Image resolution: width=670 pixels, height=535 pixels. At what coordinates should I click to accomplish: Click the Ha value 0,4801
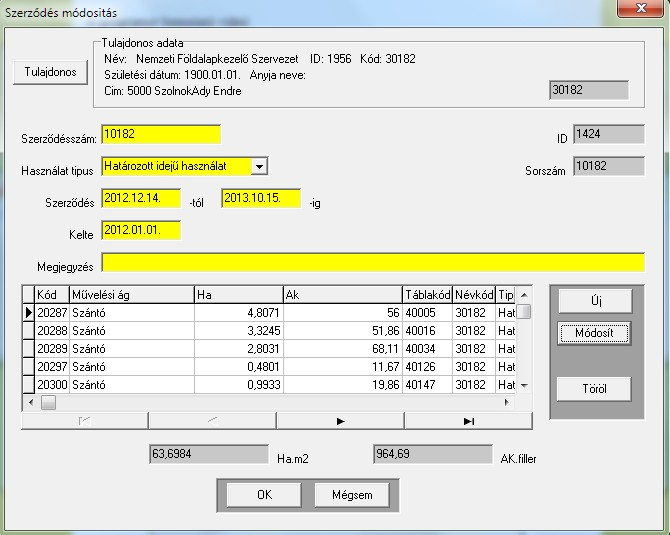coord(239,367)
